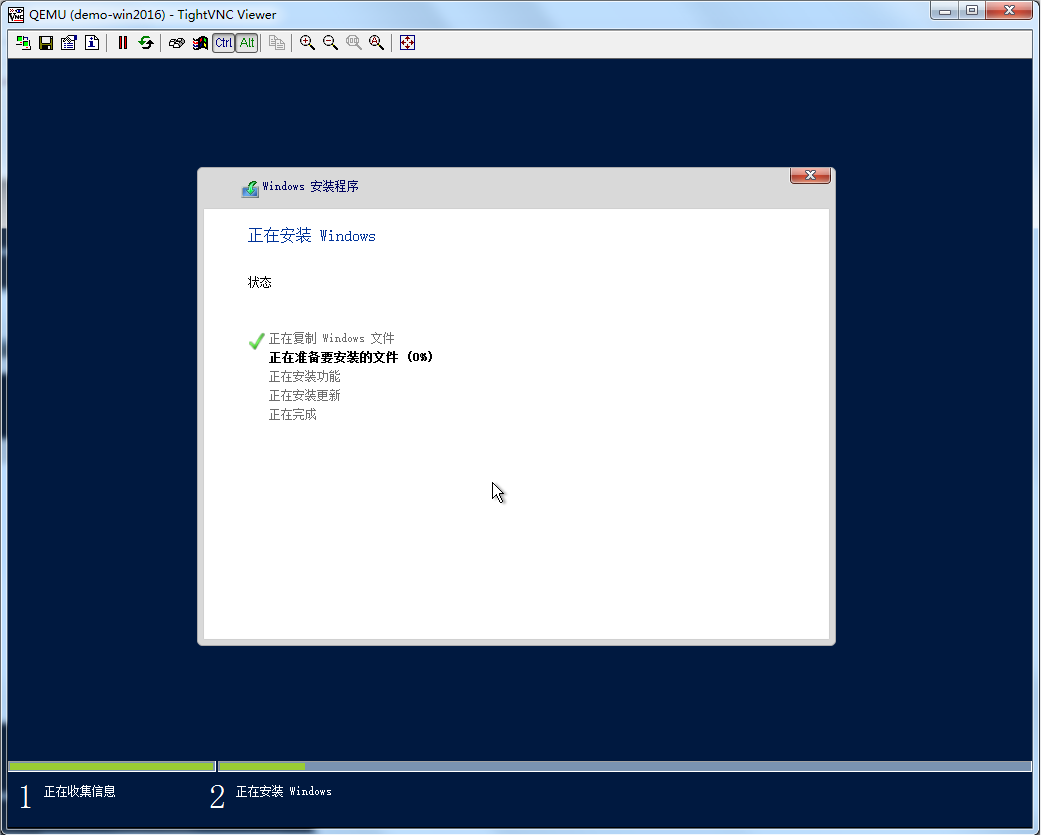
Task: Close the Windows 安装程序 dialog
Action: click(810, 175)
